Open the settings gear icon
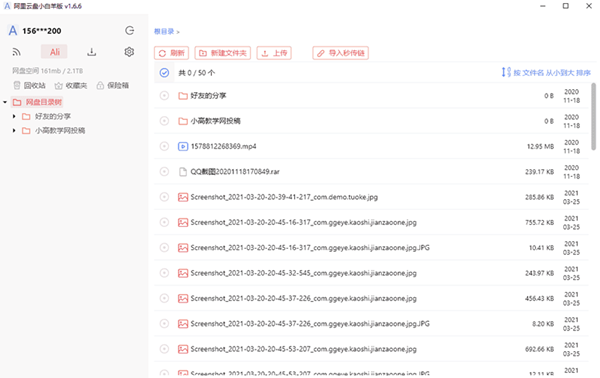The image size is (600, 378). pos(129,52)
